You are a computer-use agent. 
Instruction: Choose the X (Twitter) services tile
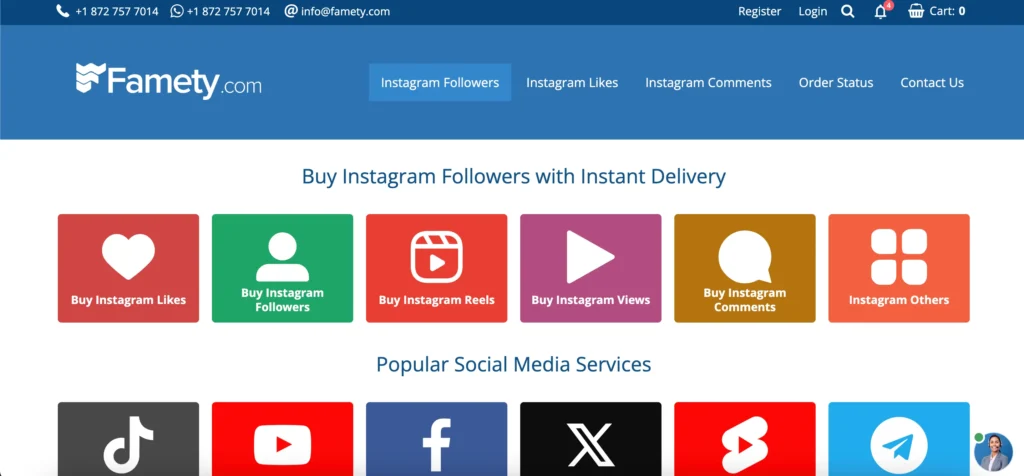[590, 439]
